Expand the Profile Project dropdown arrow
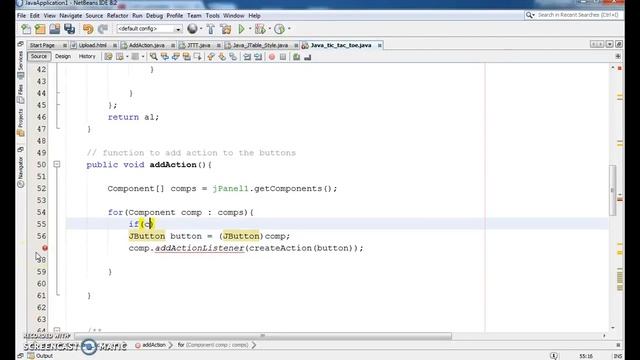Viewport: 640px width, 360px height. [289, 29]
